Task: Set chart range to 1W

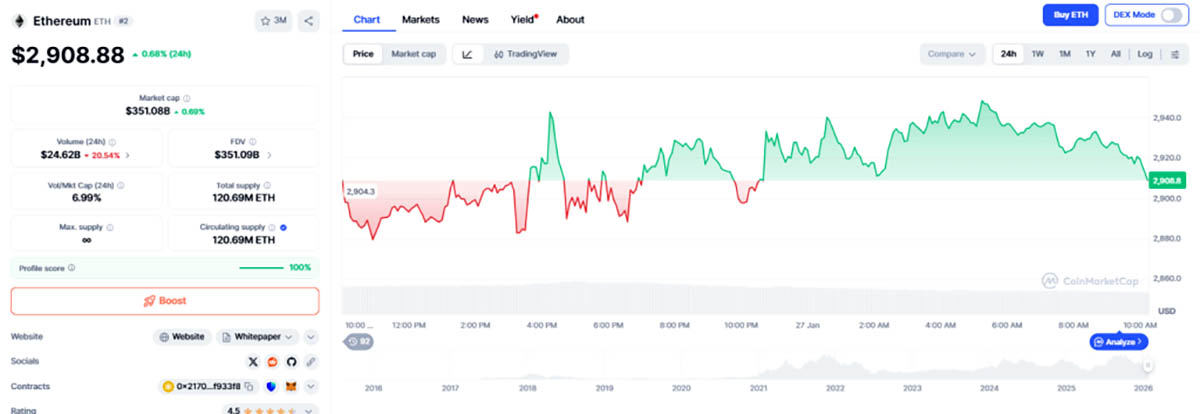Action: point(1038,54)
